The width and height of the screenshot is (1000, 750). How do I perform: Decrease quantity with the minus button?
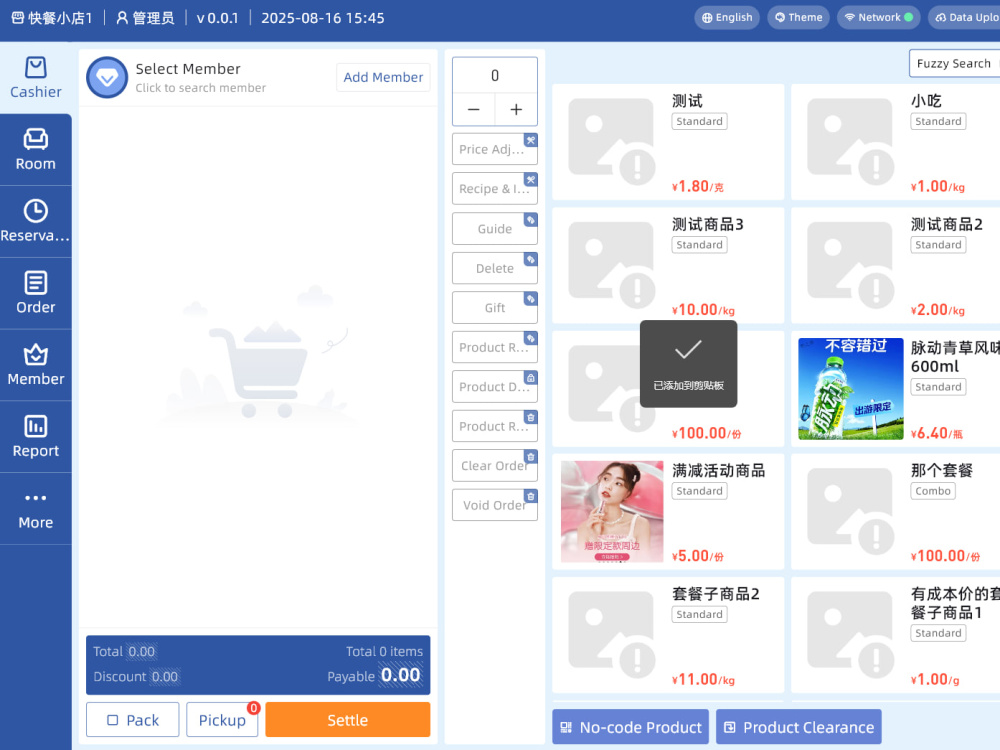click(x=473, y=110)
